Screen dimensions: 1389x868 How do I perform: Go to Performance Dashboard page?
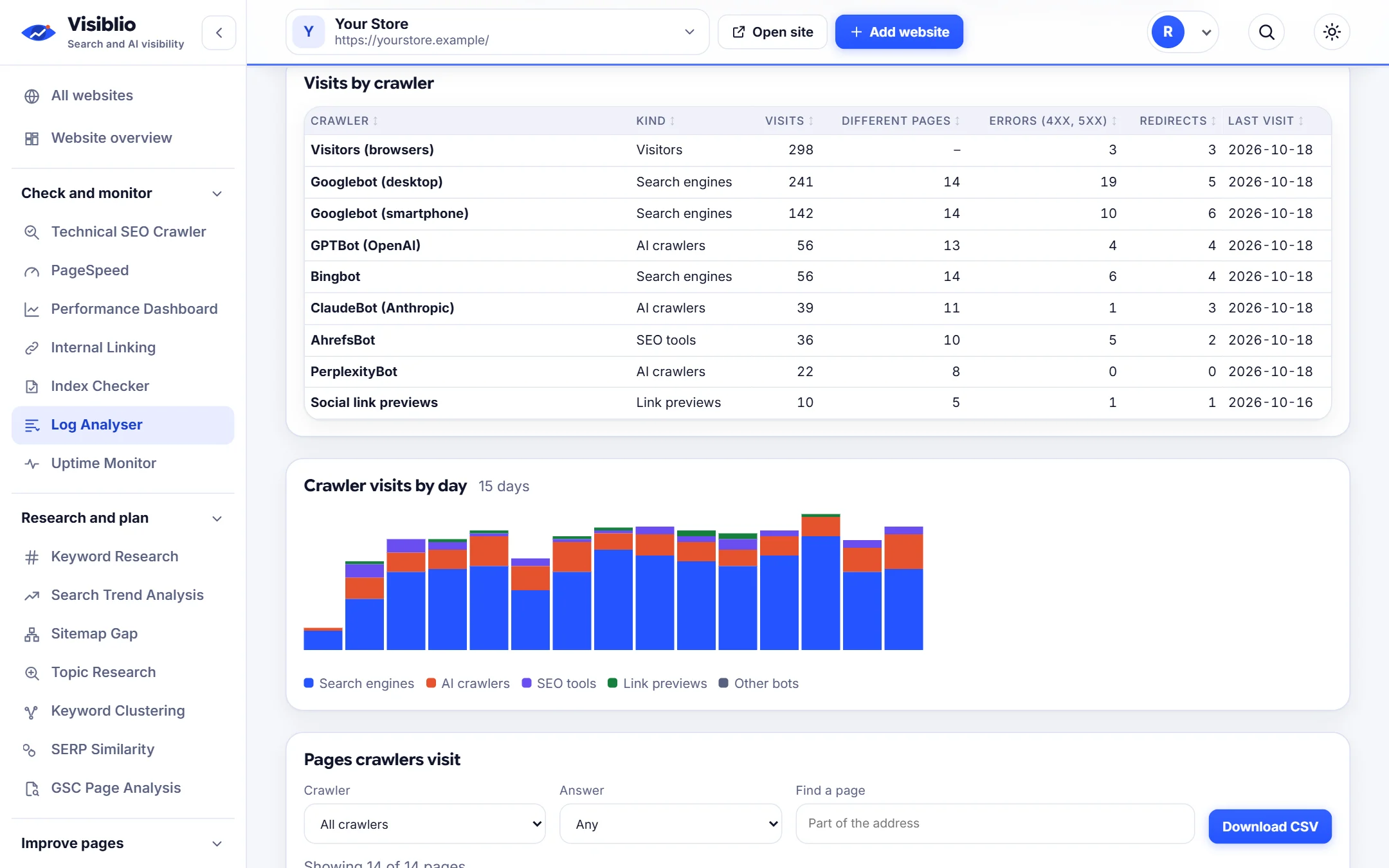[x=123, y=309]
